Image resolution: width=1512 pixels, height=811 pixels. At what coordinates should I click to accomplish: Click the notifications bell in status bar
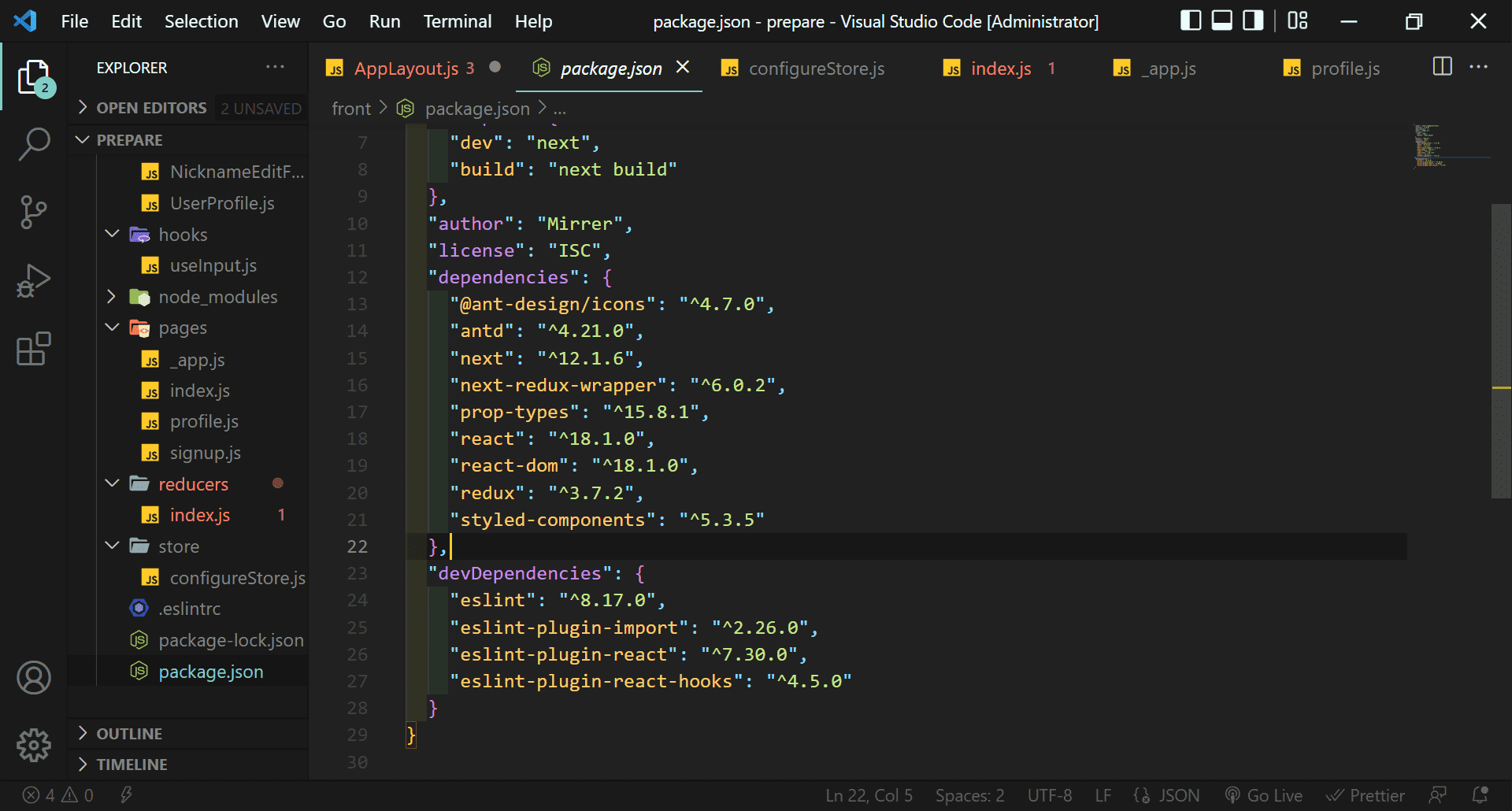tap(1480, 795)
